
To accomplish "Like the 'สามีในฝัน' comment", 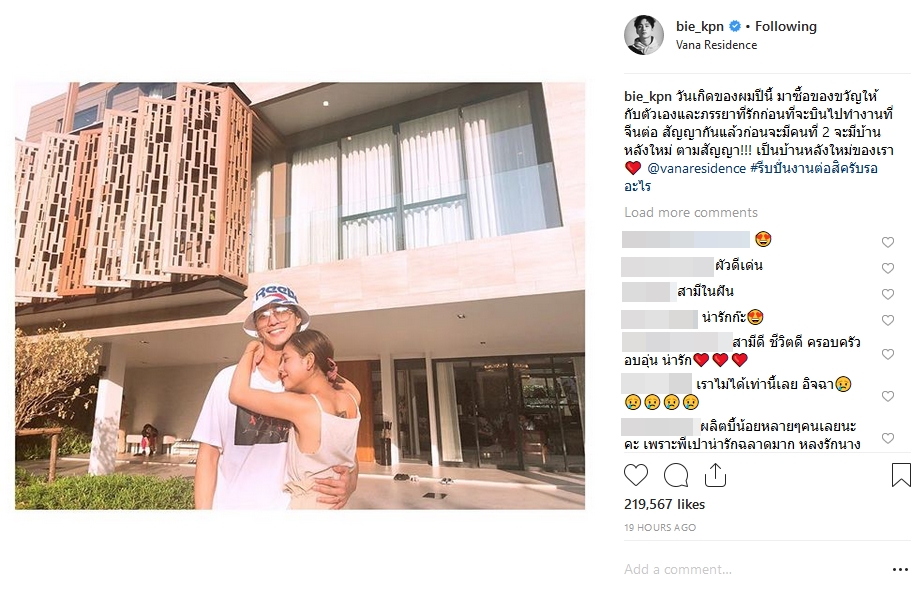I will [x=888, y=294].
